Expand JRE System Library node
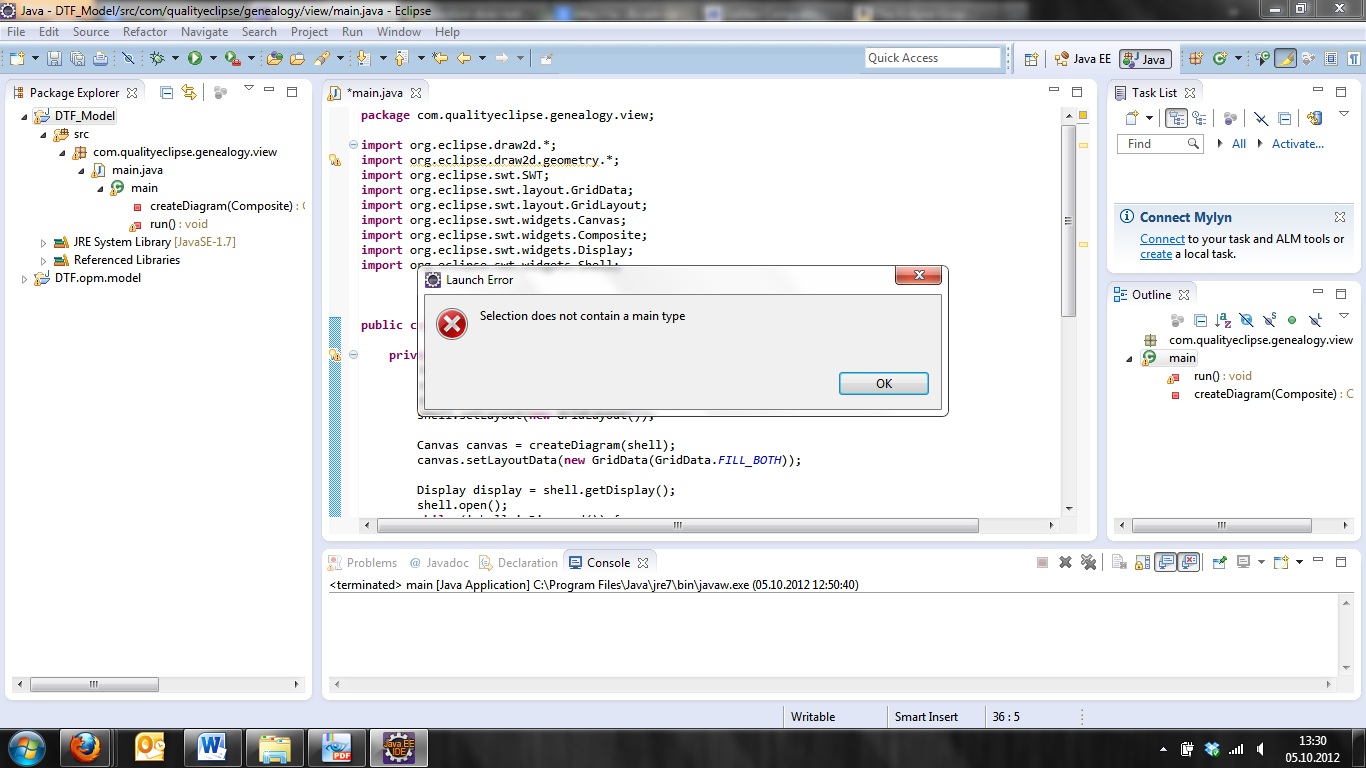Image resolution: width=1366 pixels, height=768 pixels. [43, 242]
